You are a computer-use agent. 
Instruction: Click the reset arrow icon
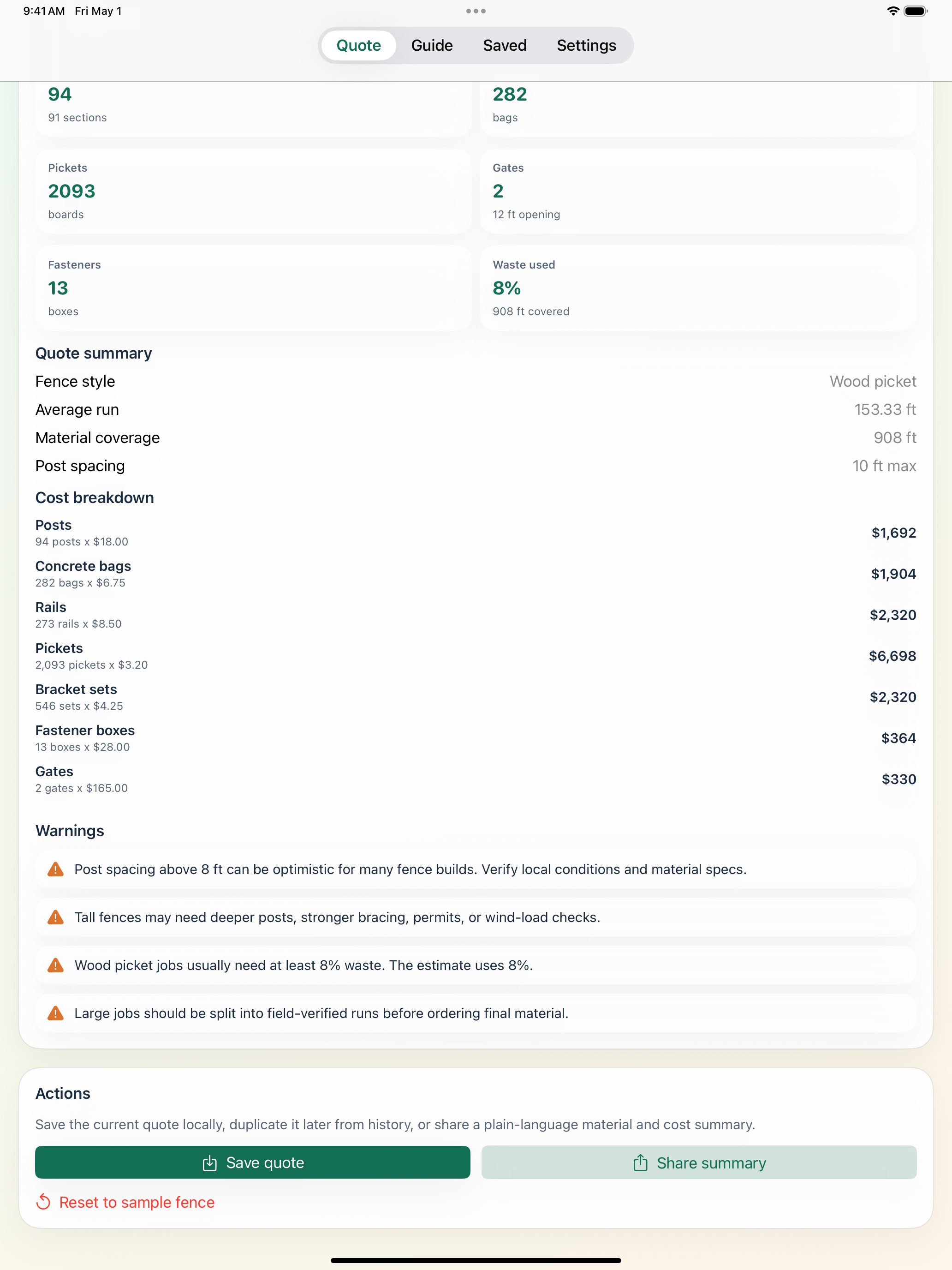click(44, 1202)
